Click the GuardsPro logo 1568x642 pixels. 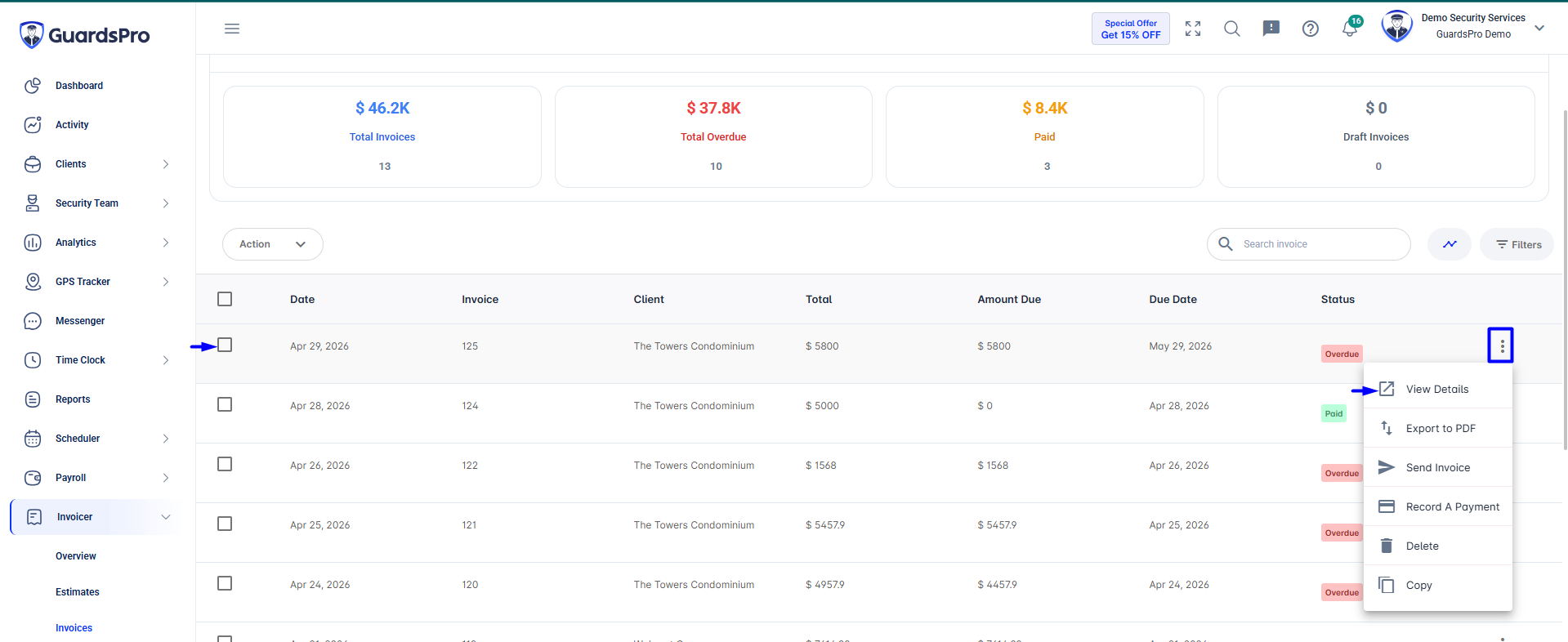pyautogui.click(x=84, y=35)
